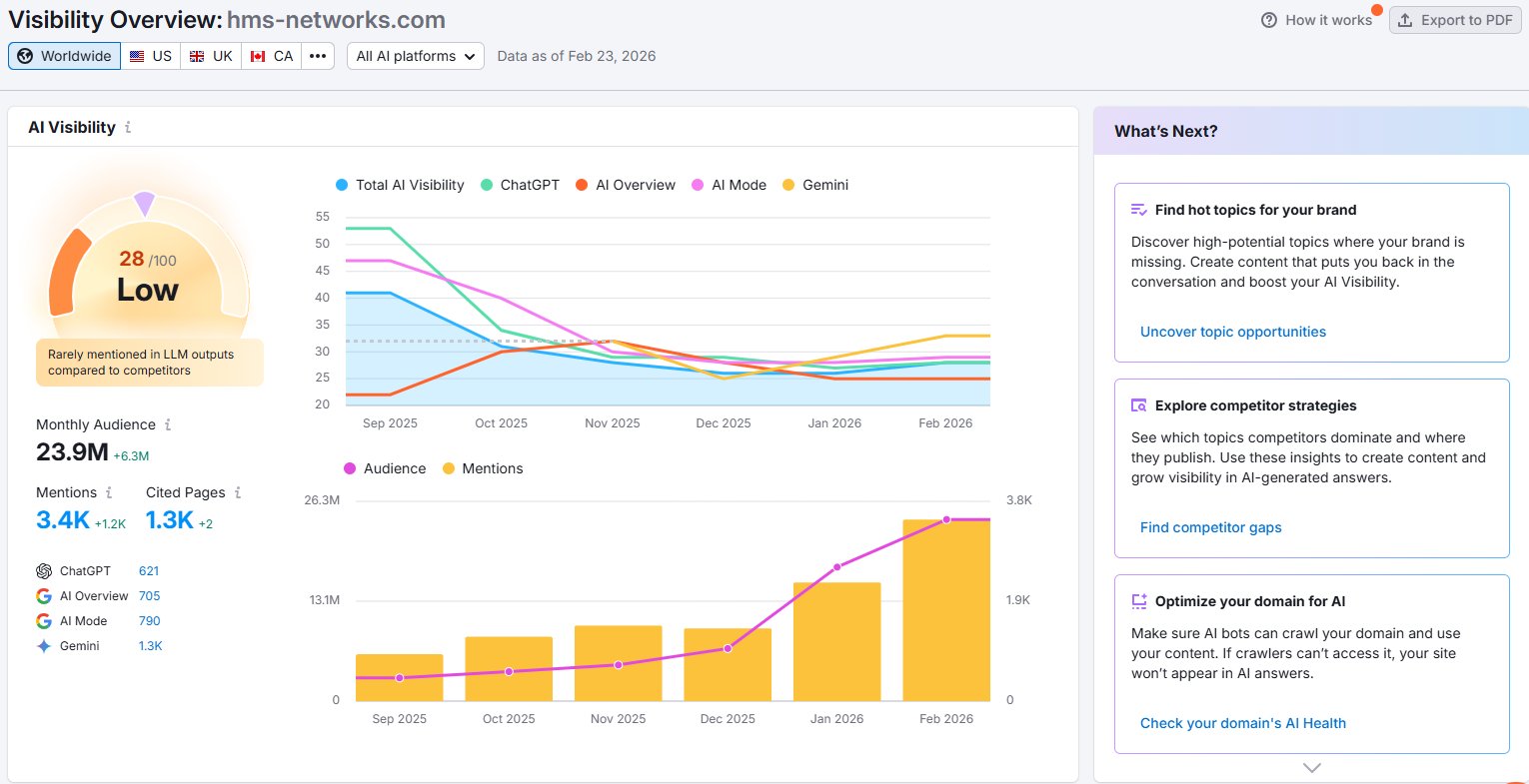Click the Optimize your domain card icon
The width and height of the screenshot is (1529, 784).
(1138, 601)
